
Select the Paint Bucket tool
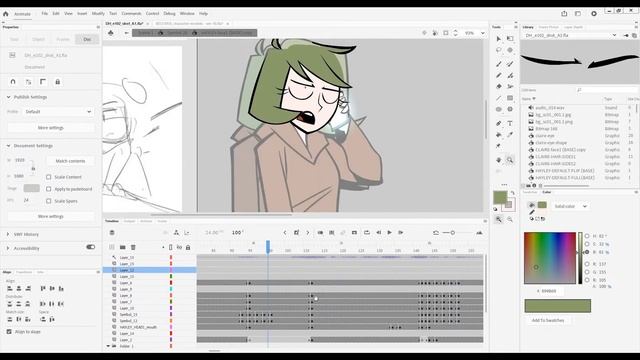coord(498,135)
